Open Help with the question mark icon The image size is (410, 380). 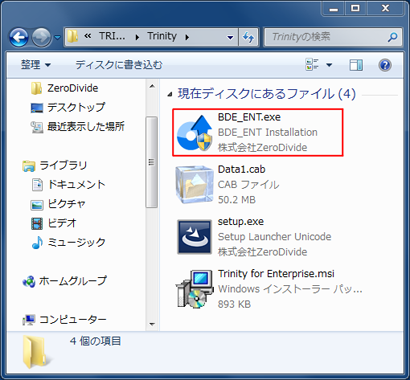pyautogui.click(x=385, y=65)
